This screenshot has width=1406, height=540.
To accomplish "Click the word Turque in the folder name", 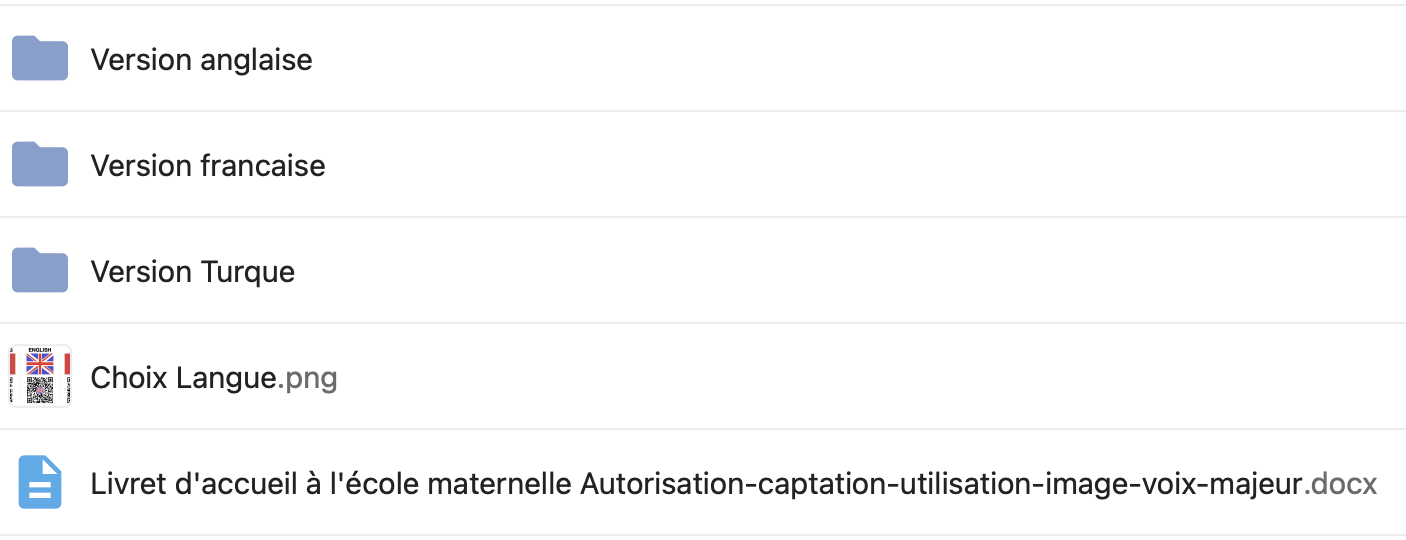I will coord(248,273).
